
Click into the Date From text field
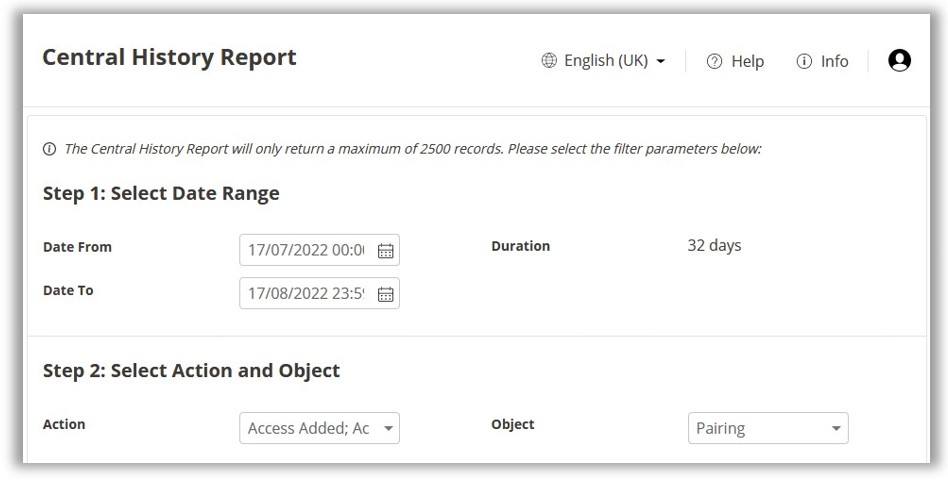306,250
